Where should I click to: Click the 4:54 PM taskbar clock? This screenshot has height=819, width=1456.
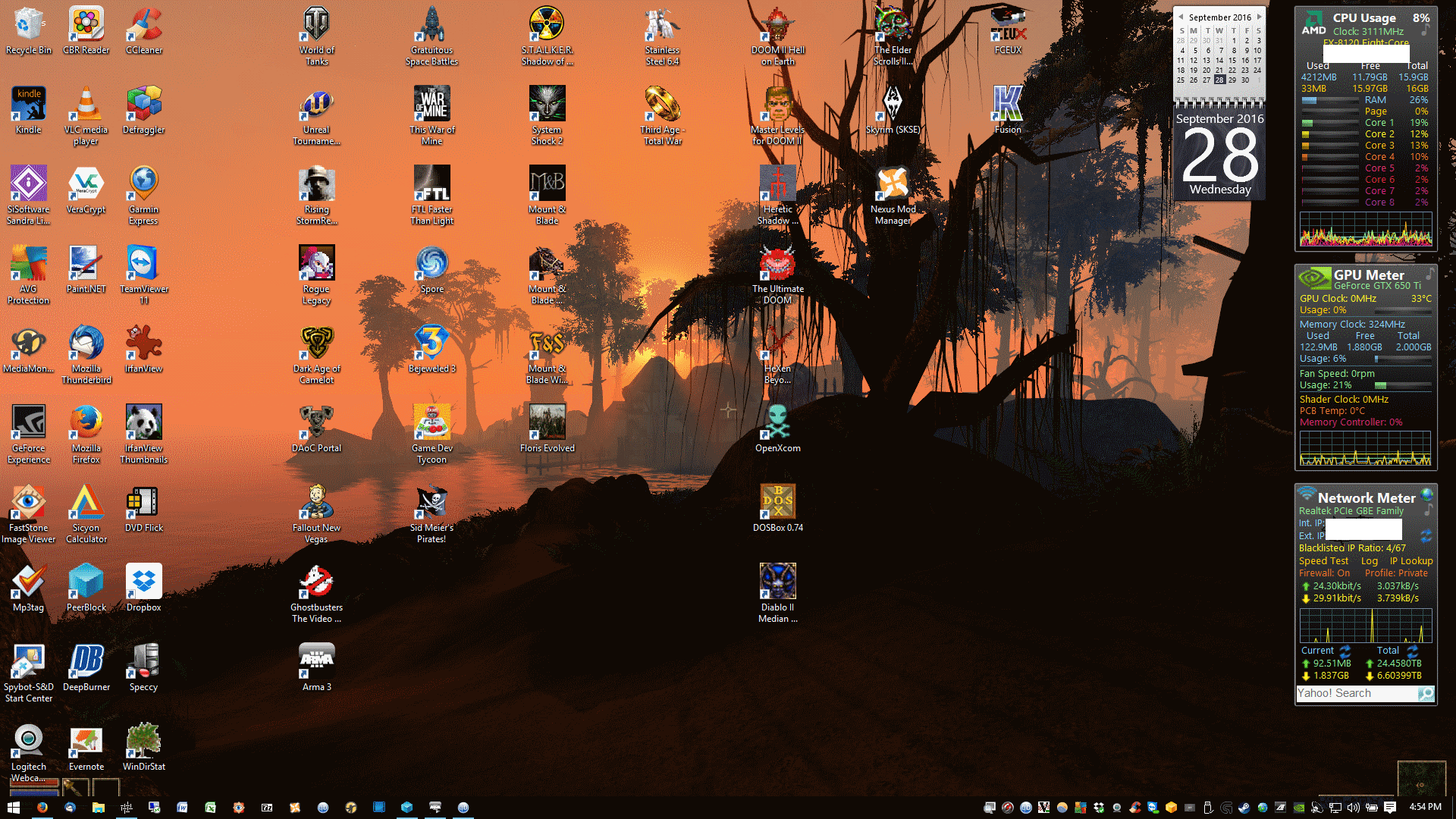tap(1425, 807)
